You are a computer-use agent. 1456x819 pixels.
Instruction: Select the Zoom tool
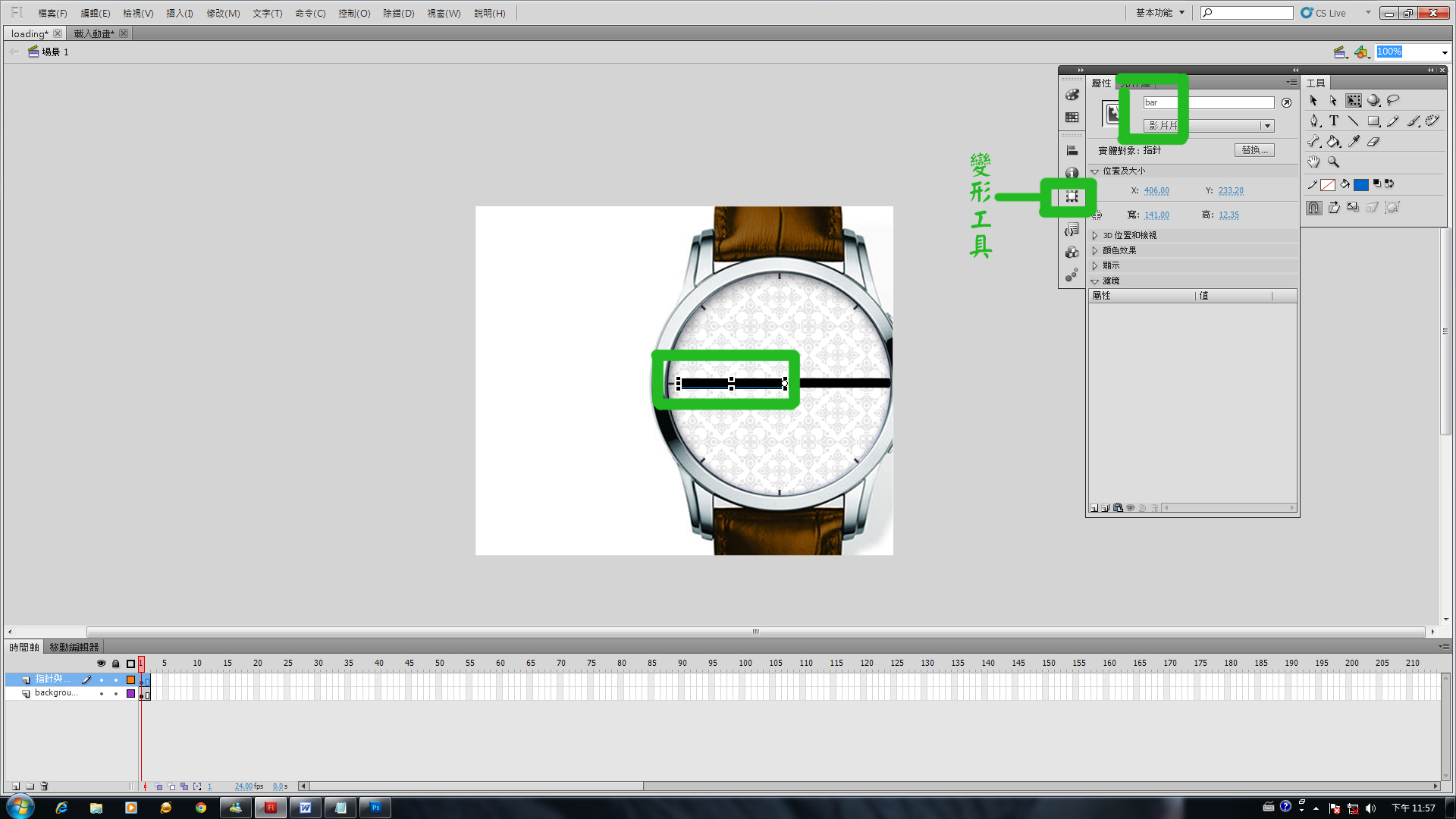coord(1333,162)
